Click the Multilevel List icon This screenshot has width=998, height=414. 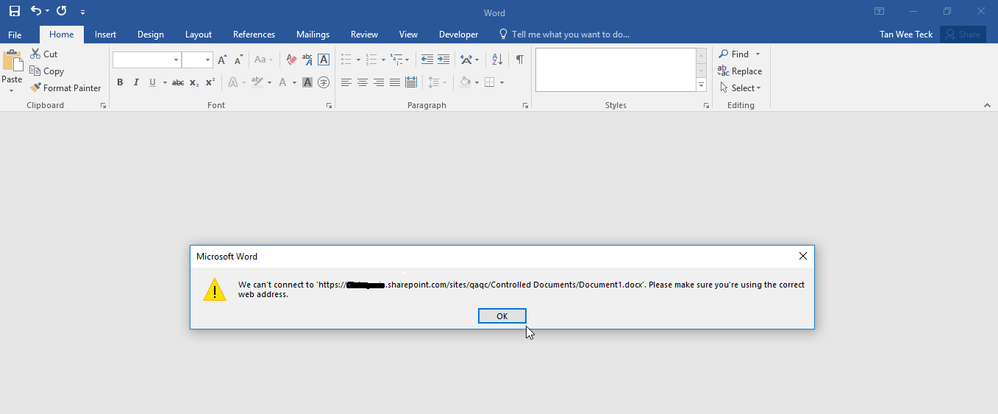pos(397,60)
